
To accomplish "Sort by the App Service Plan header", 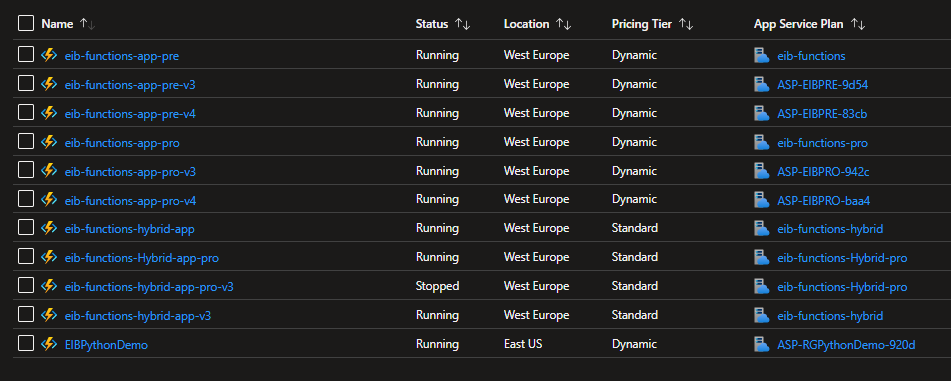I will 810,24.
